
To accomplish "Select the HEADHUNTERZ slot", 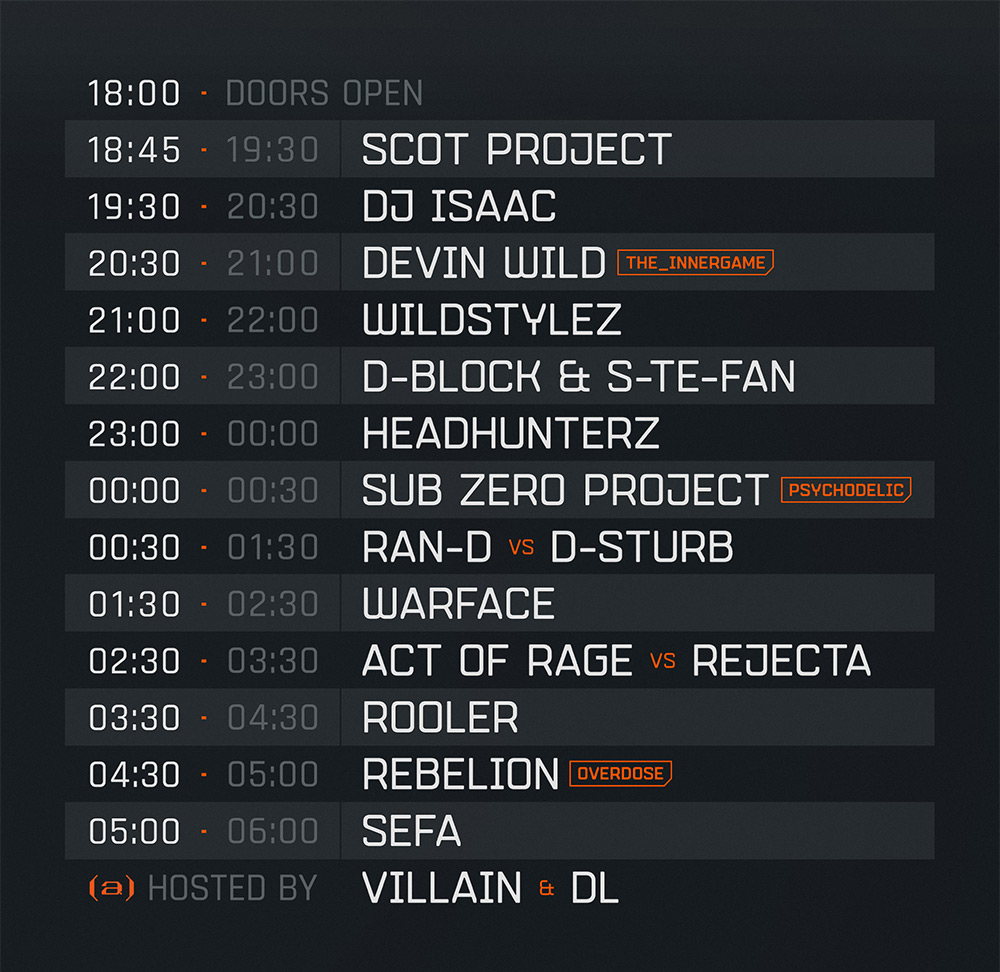I will click(x=510, y=433).
